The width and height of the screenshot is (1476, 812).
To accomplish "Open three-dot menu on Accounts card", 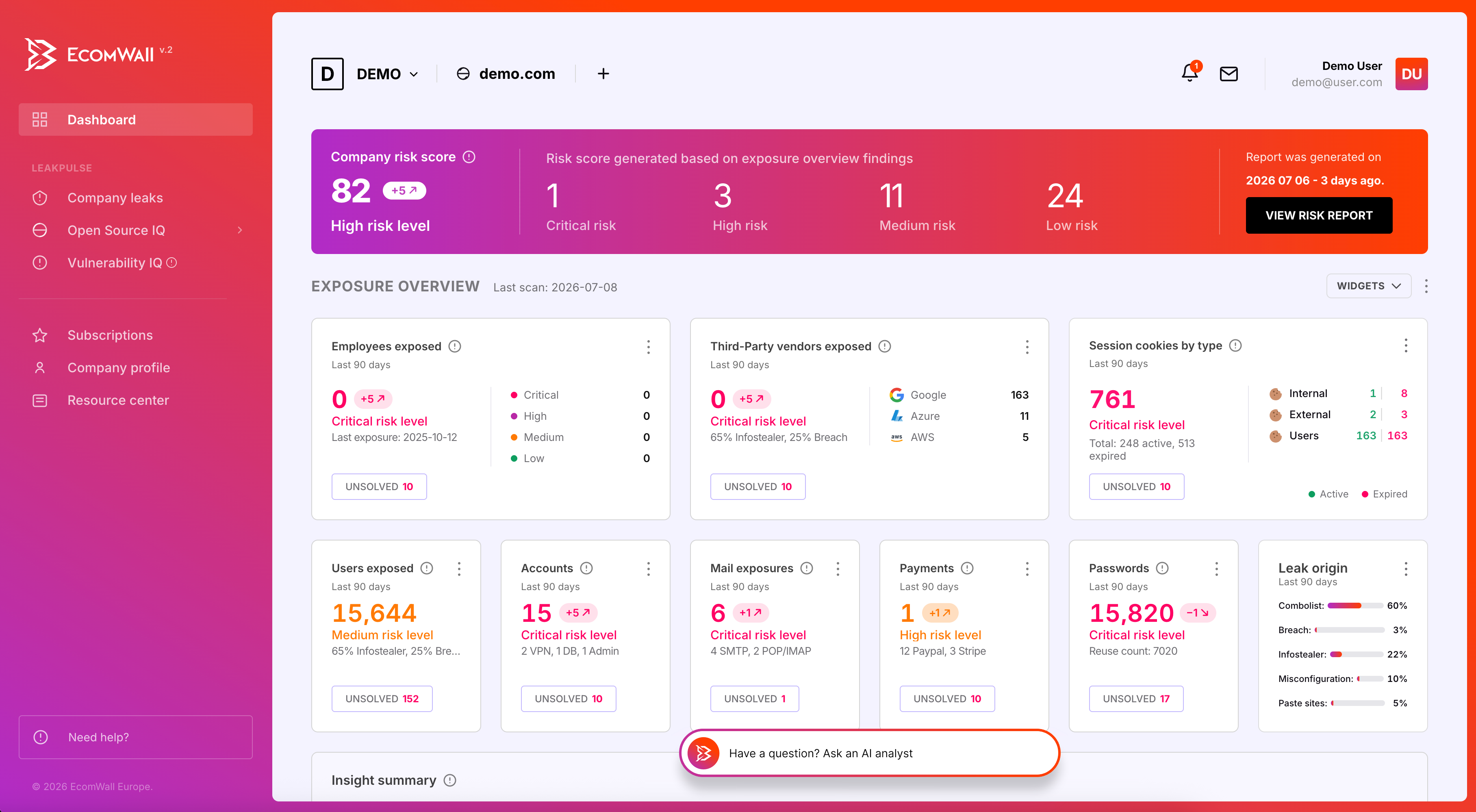I will click(x=648, y=569).
